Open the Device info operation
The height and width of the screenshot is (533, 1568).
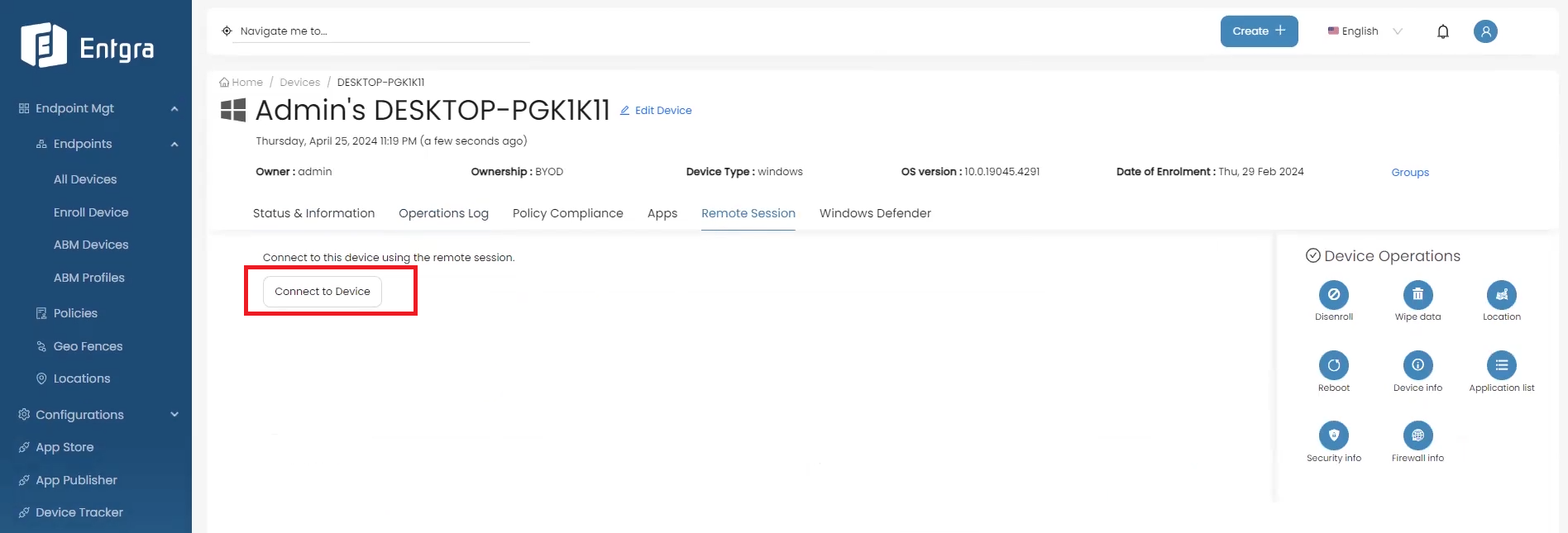(1417, 365)
